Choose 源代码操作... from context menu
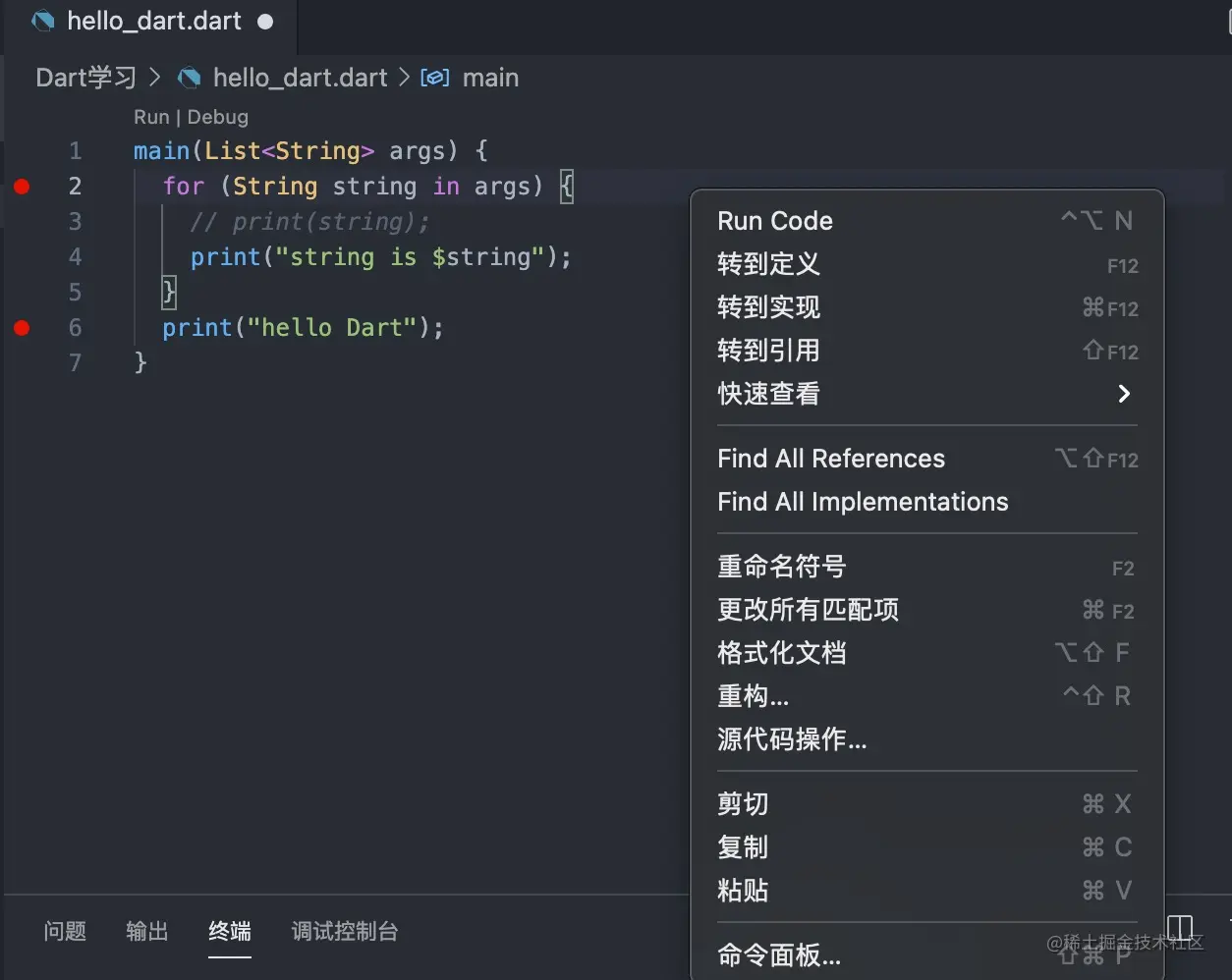 pos(926,739)
